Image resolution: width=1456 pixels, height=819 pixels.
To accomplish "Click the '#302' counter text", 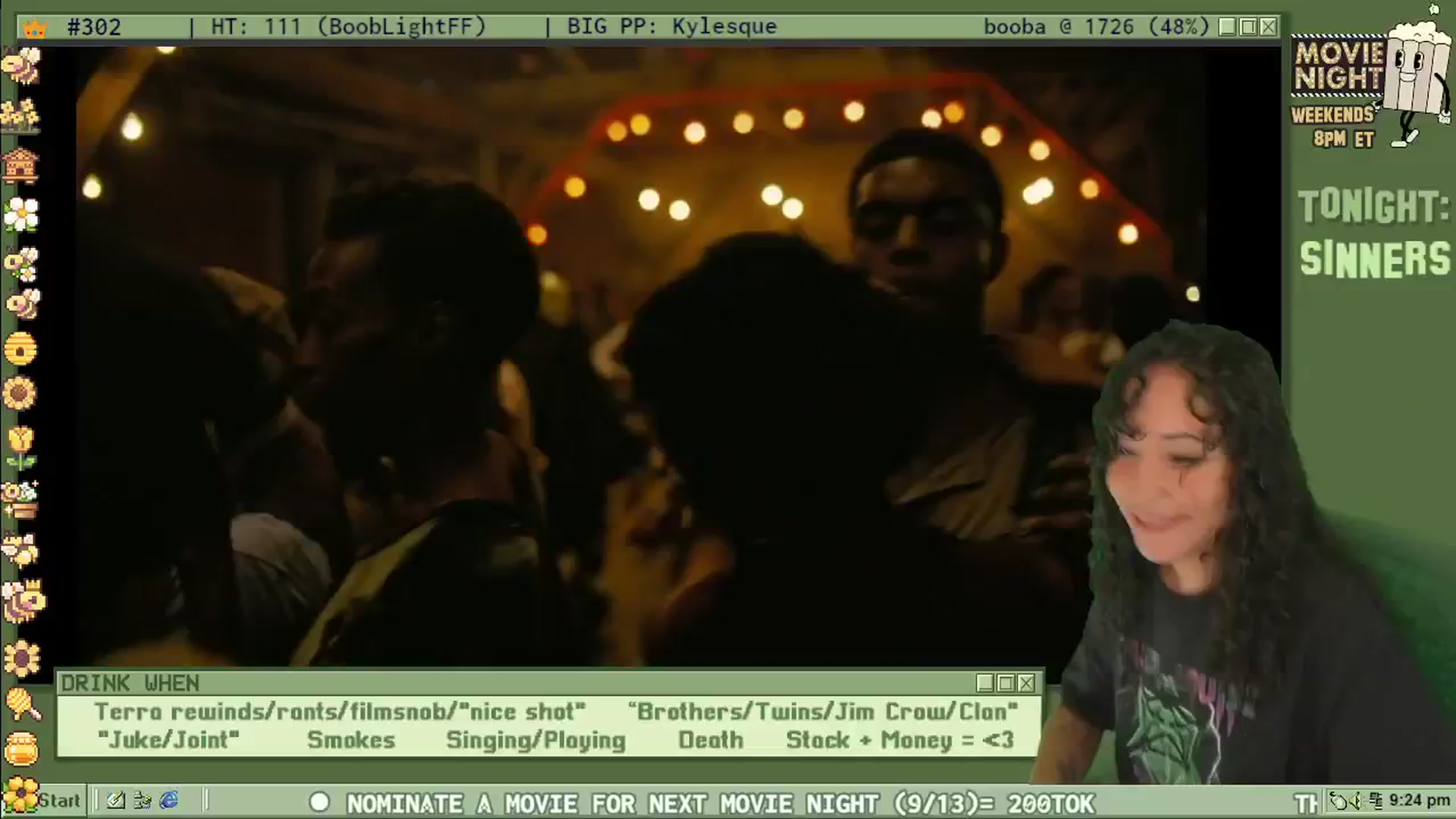I will point(94,27).
